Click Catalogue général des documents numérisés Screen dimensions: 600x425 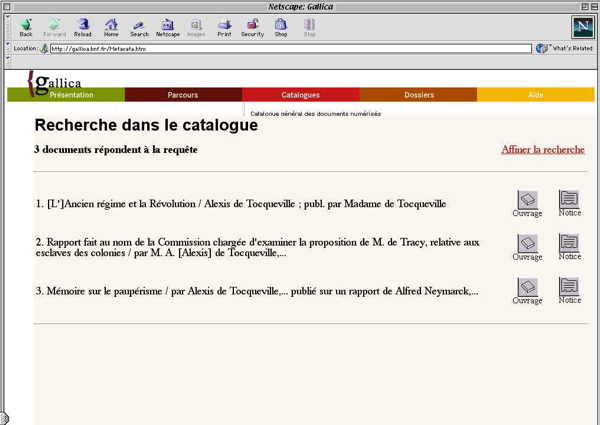315,114
